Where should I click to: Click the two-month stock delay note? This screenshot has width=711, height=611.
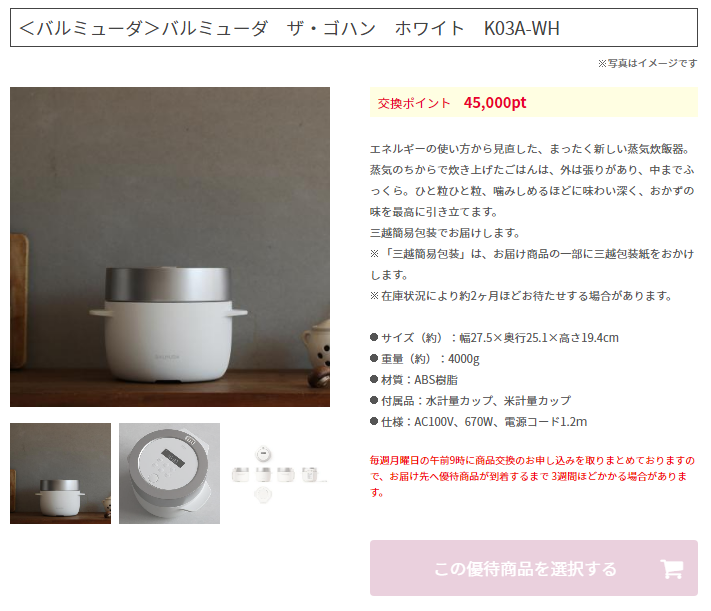tap(521, 296)
